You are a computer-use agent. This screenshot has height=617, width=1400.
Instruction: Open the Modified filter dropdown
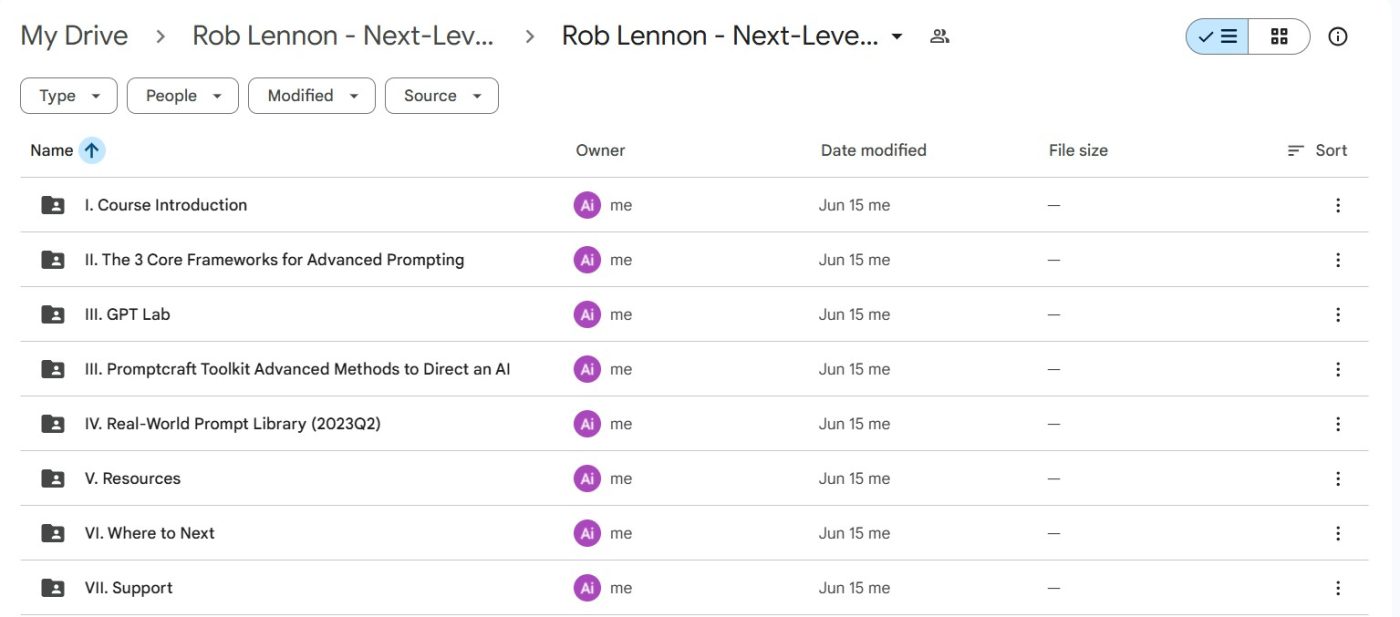[x=312, y=96]
